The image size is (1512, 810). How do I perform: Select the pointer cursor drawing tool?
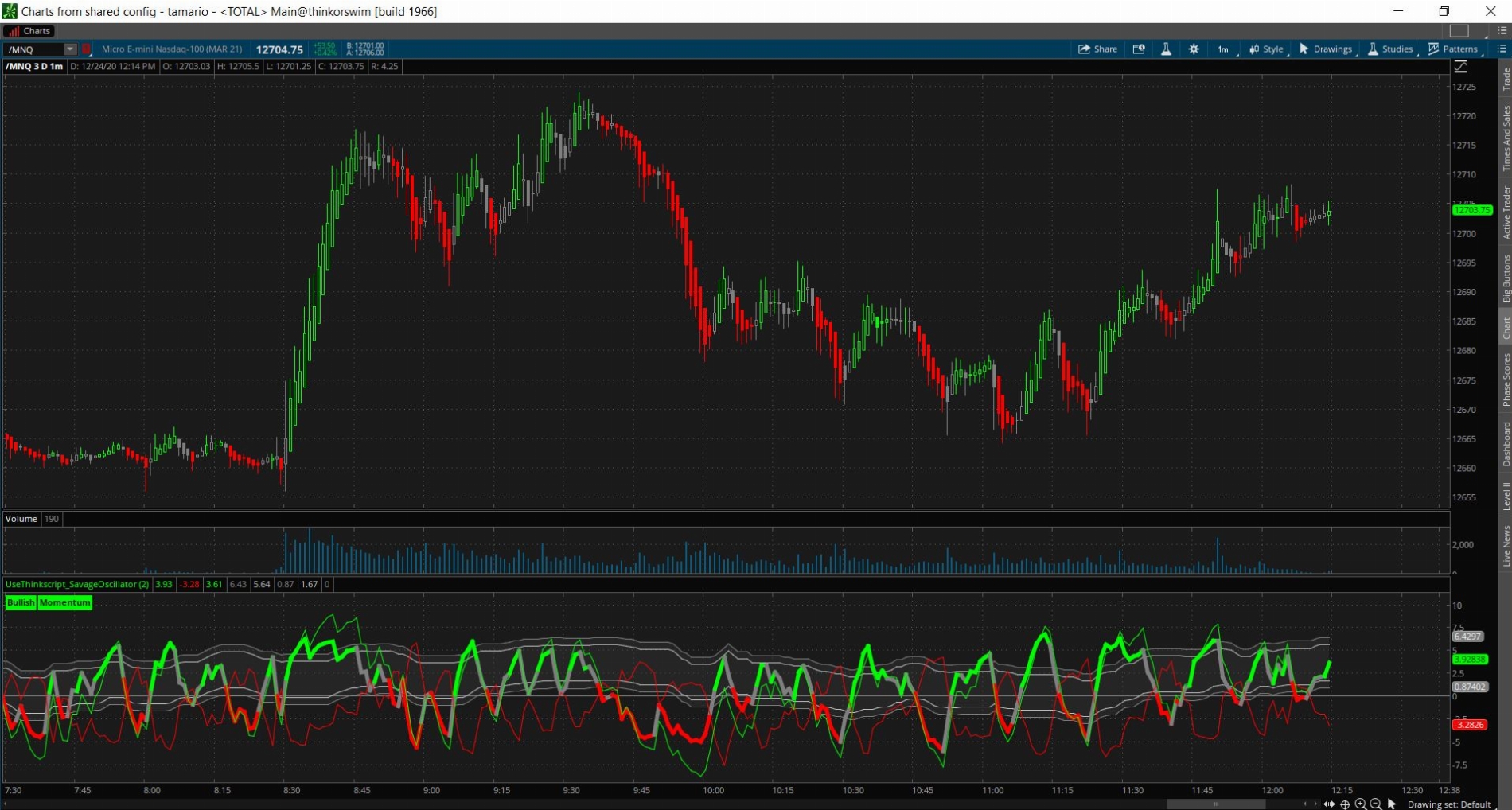click(x=1392, y=804)
